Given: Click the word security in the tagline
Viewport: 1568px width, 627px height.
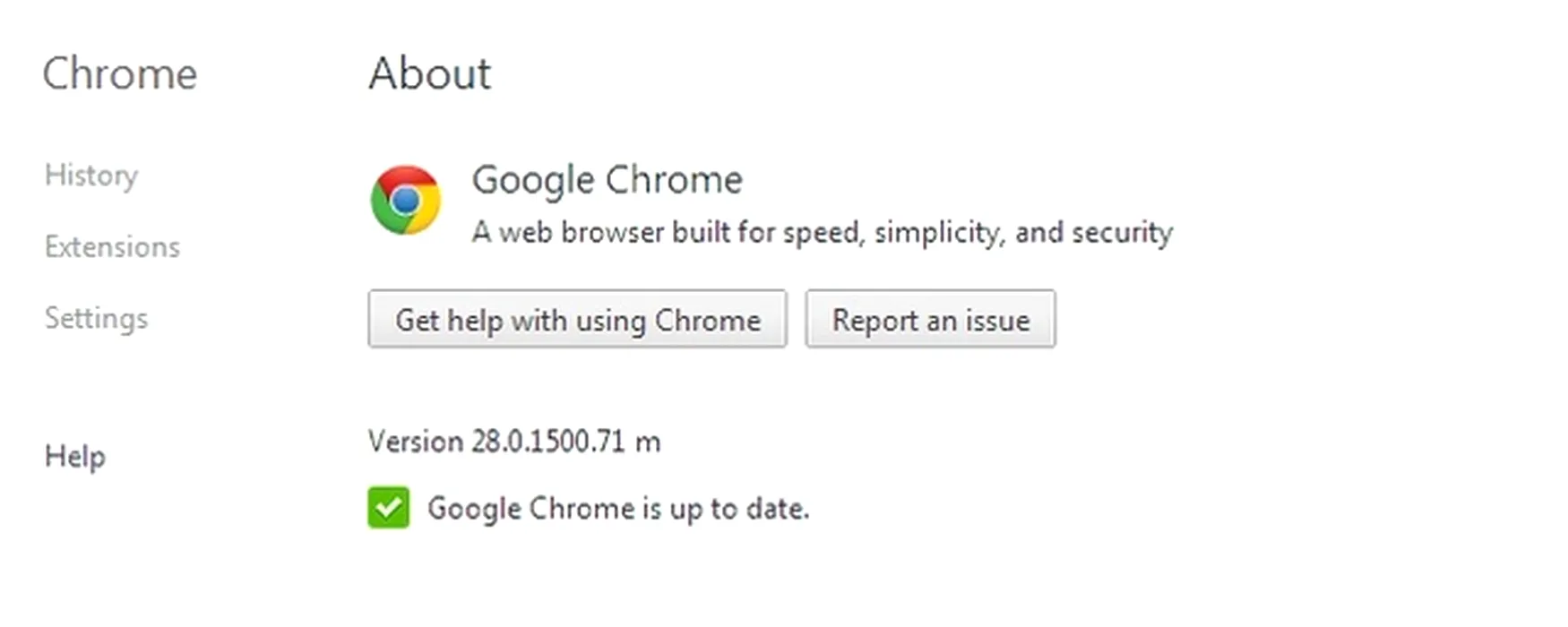Looking at the screenshot, I should coord(1123,233).
